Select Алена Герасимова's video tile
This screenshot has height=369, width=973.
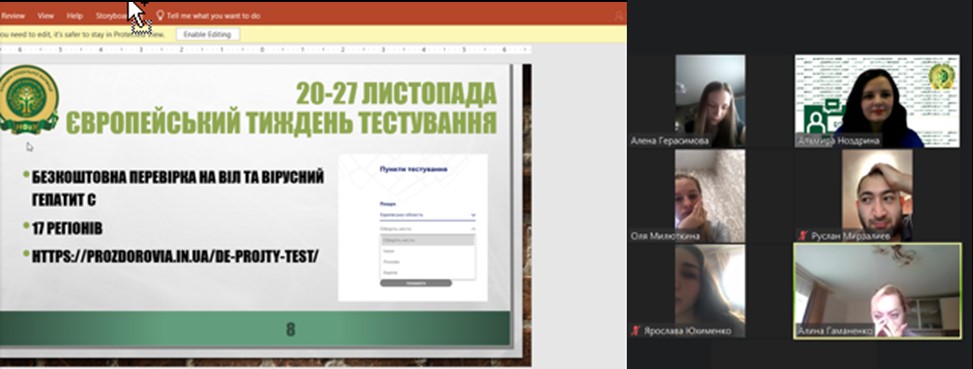pos(710,100)
